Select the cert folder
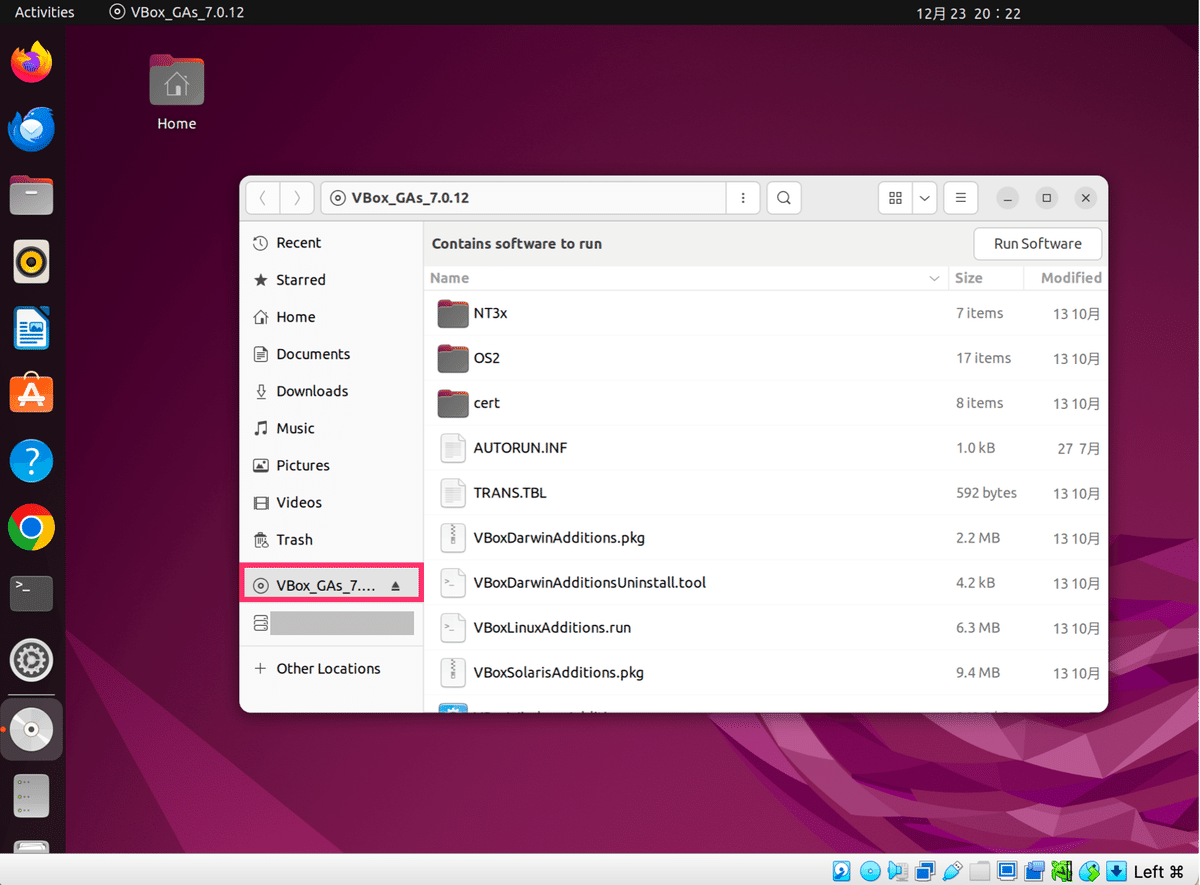Viewport: 1200px width, 885px height. pos(766,403)
